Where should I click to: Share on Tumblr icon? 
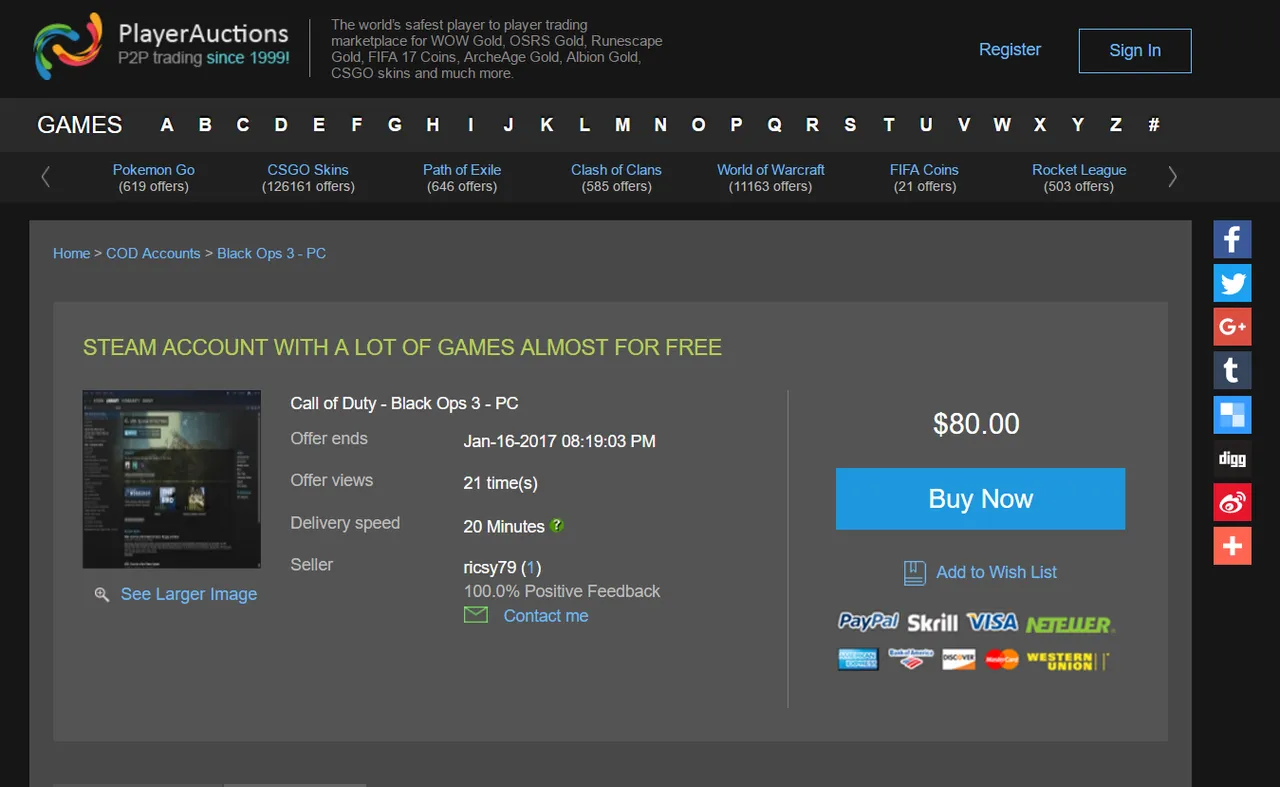click(1232, 371)
